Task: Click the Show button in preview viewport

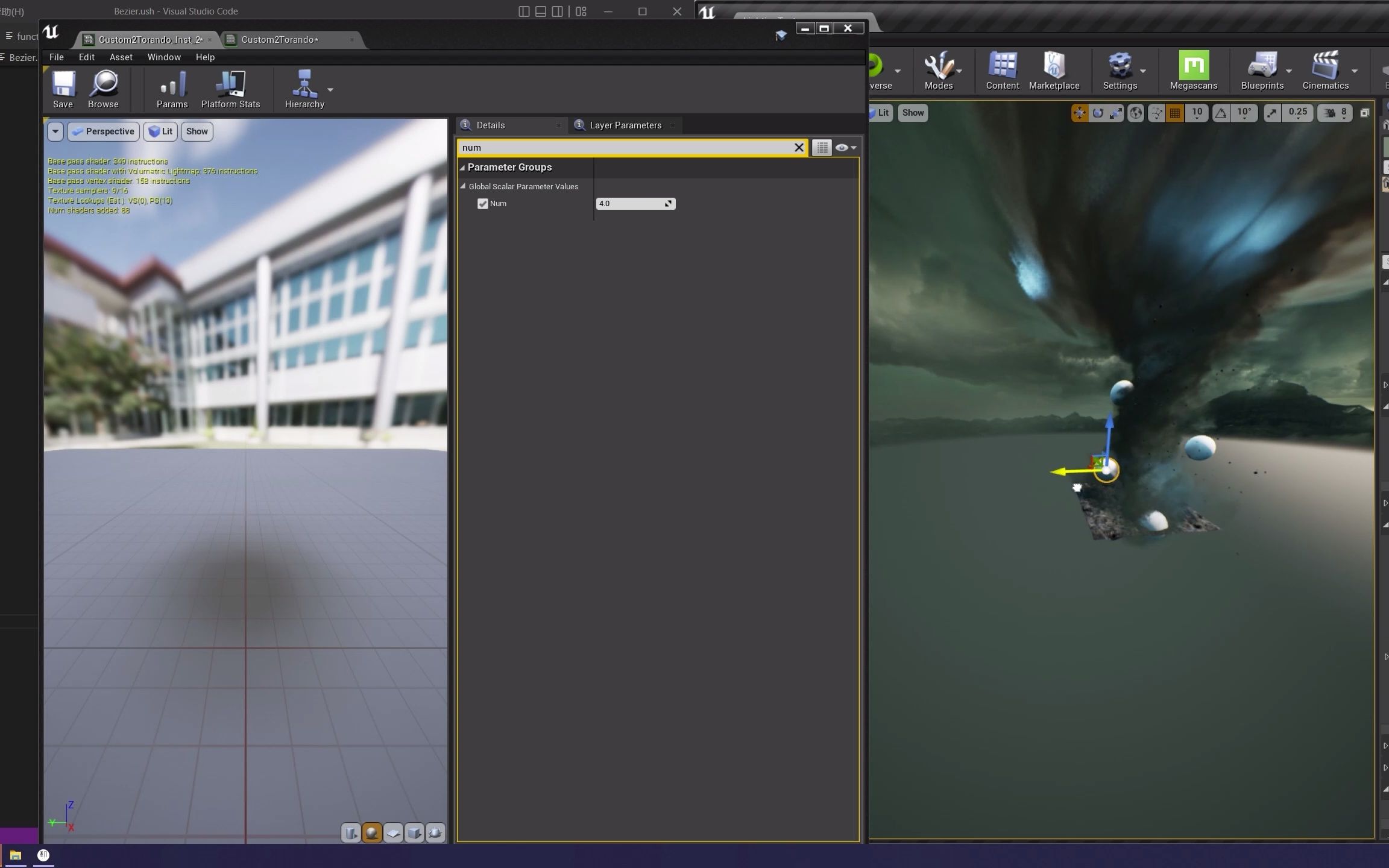Action: [x=197, y=131]
